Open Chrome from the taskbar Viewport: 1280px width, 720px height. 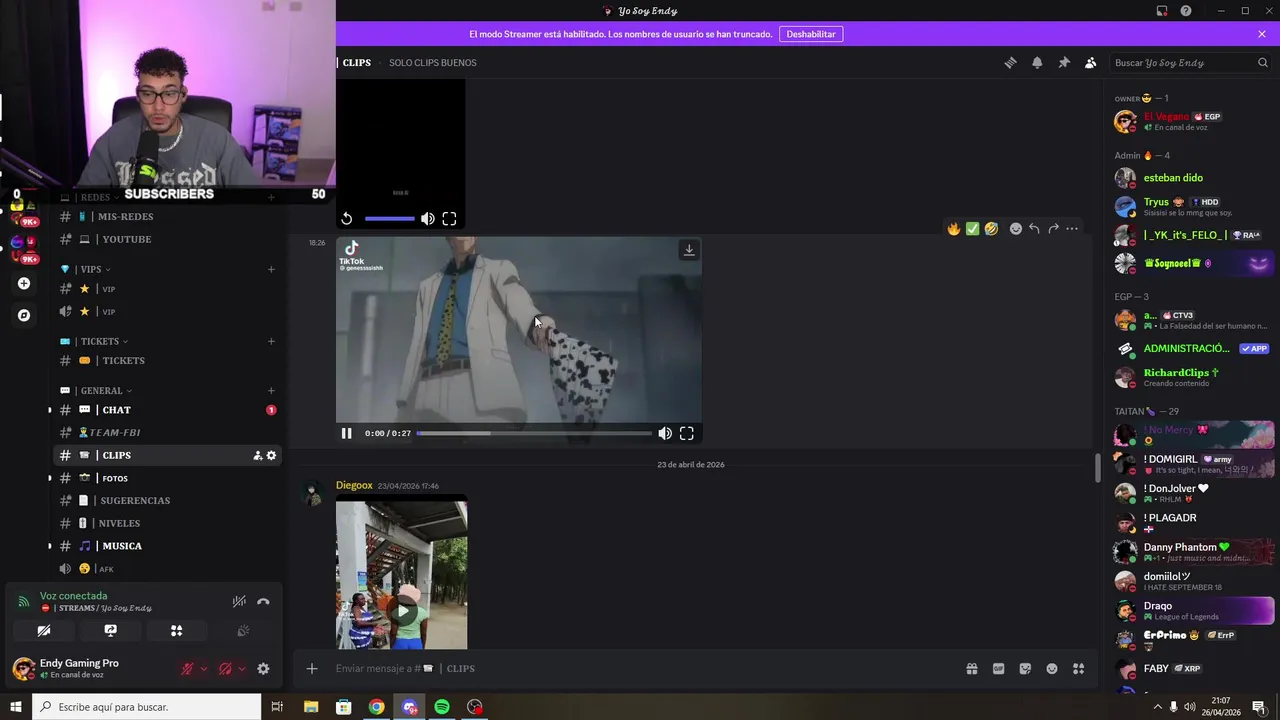tap(376, 707)
